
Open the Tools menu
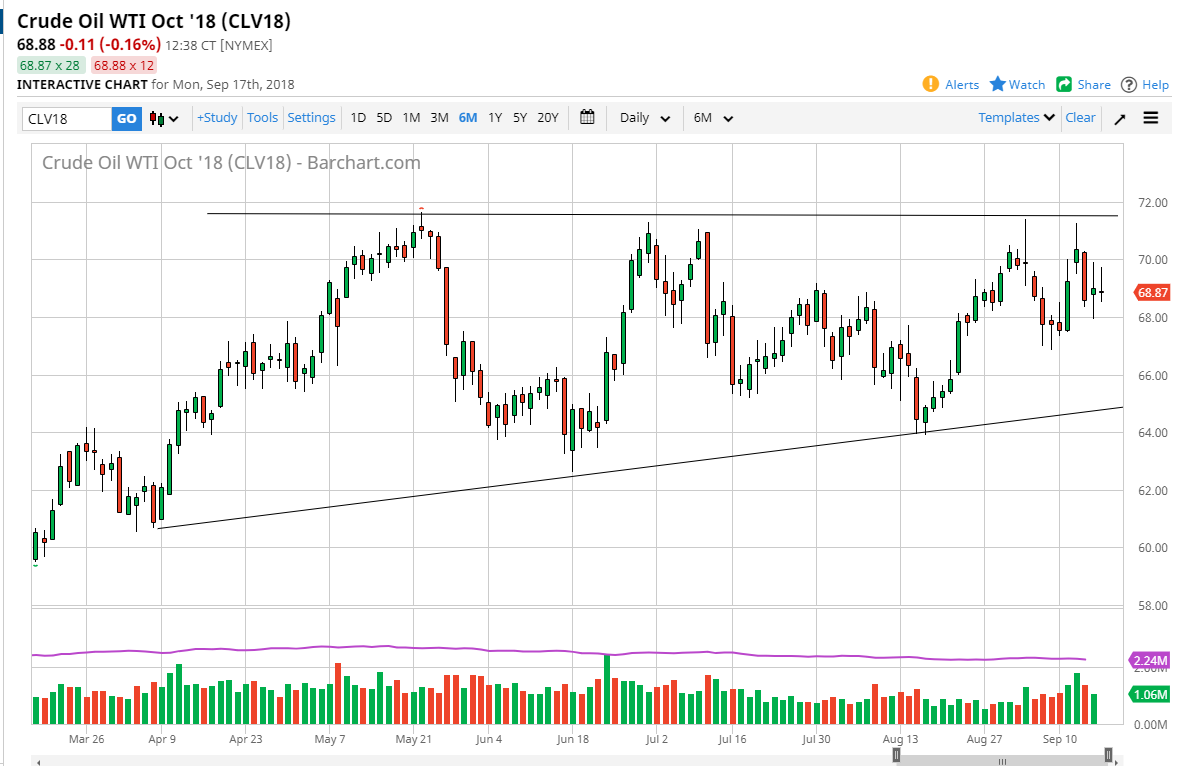[262, 118]
